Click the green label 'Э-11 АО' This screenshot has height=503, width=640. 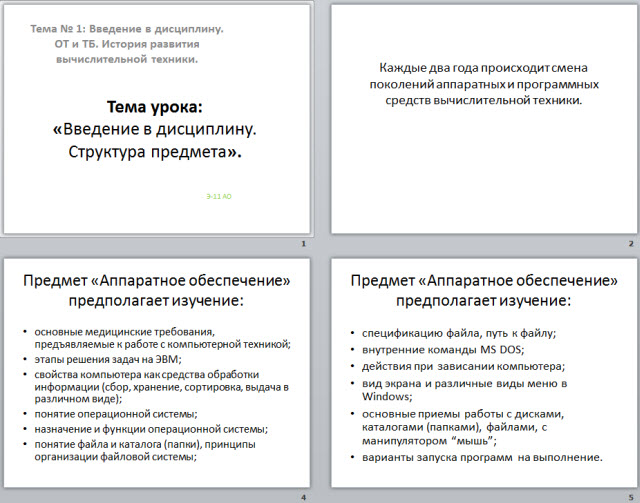tap(219, 196)
